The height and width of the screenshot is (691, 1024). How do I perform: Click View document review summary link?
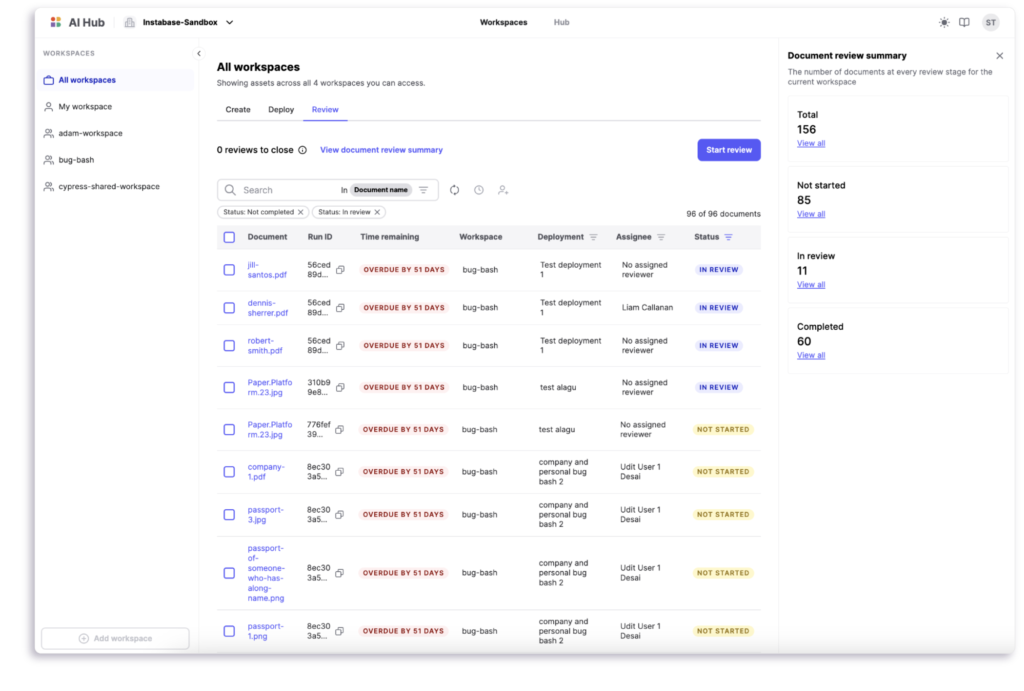click(x=381, y=150)
